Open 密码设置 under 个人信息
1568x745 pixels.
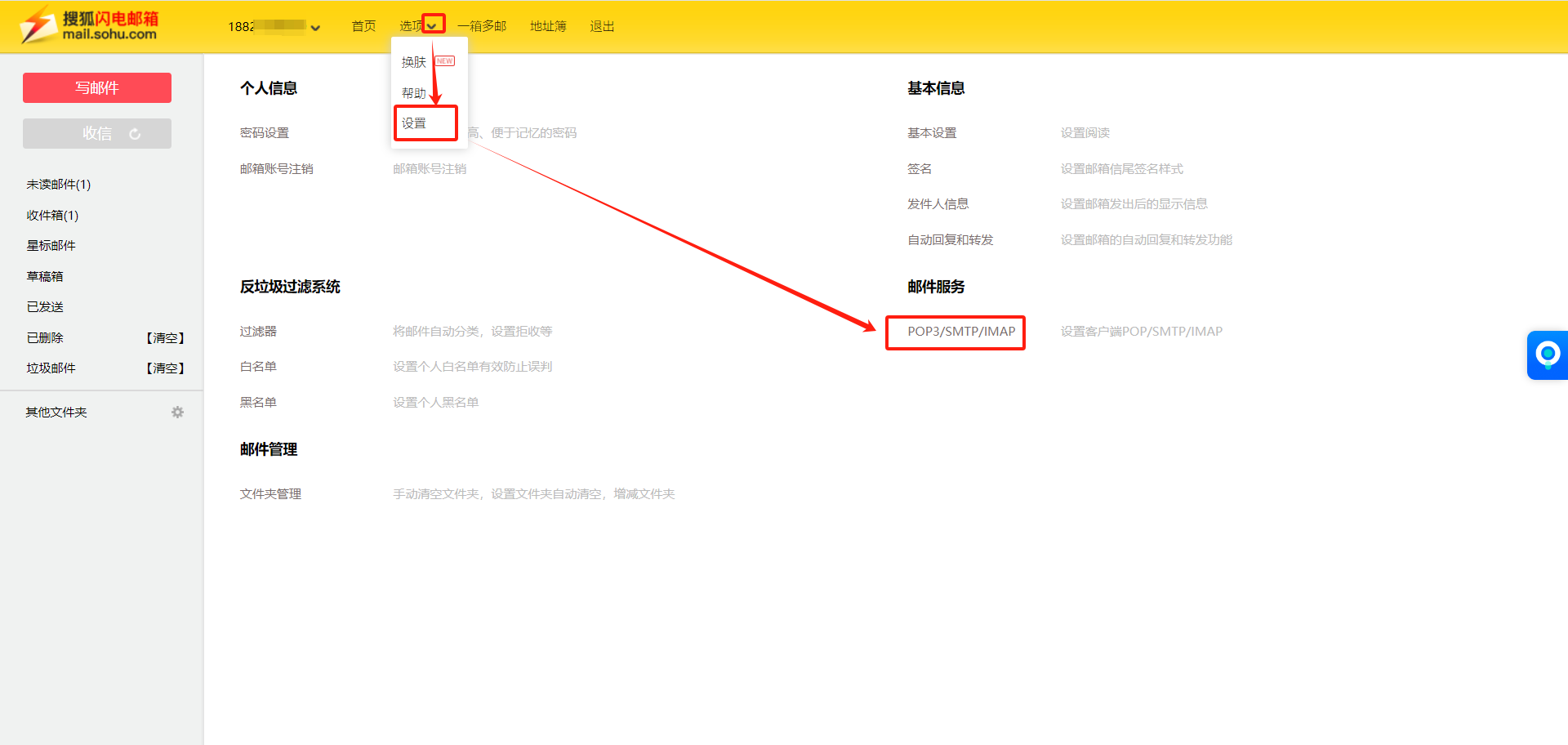pyautogui.click(x=265, y=133)
